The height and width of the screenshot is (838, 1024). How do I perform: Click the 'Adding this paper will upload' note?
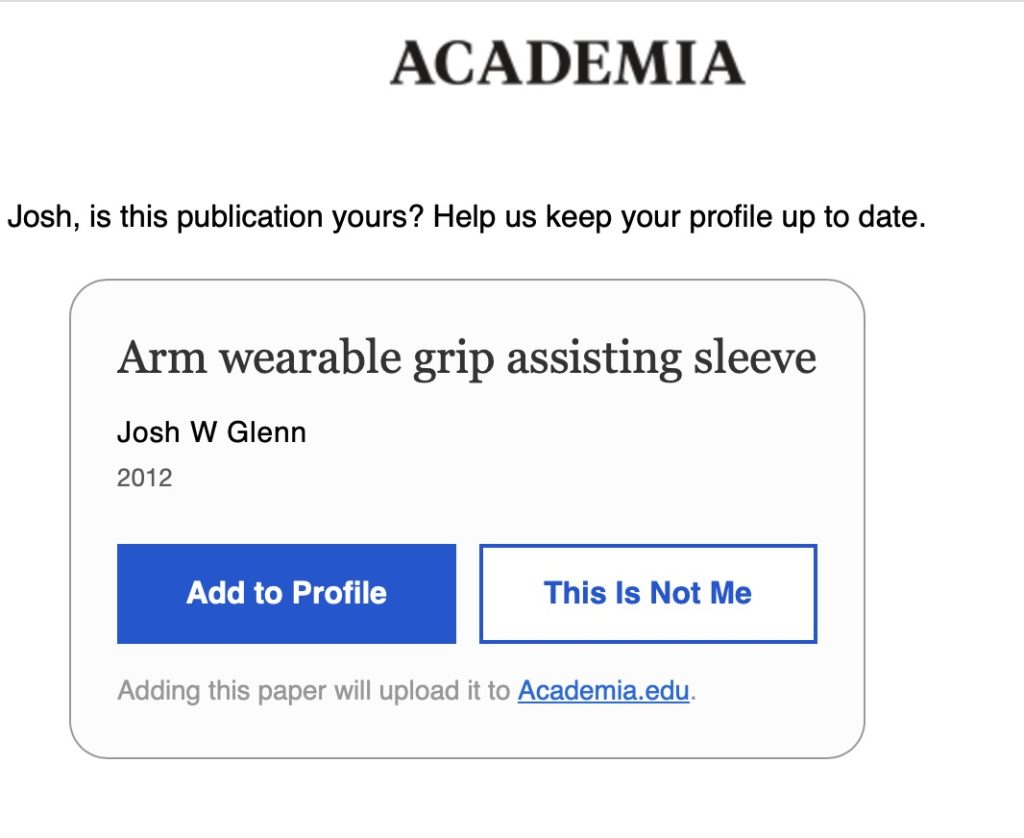[313, 691]
